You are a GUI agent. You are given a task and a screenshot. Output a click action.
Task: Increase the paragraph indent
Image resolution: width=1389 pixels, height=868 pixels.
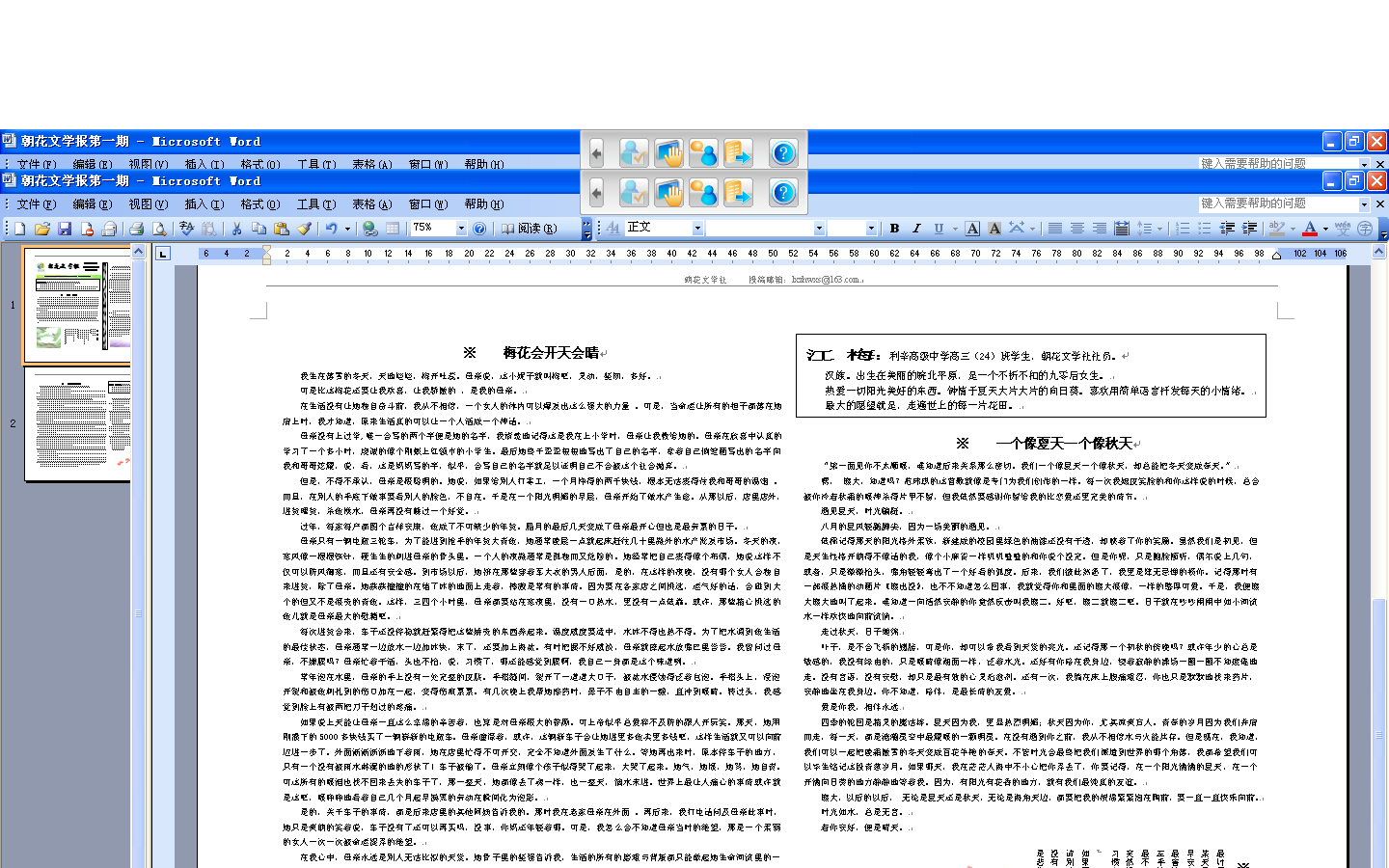tap(1249, 229)
